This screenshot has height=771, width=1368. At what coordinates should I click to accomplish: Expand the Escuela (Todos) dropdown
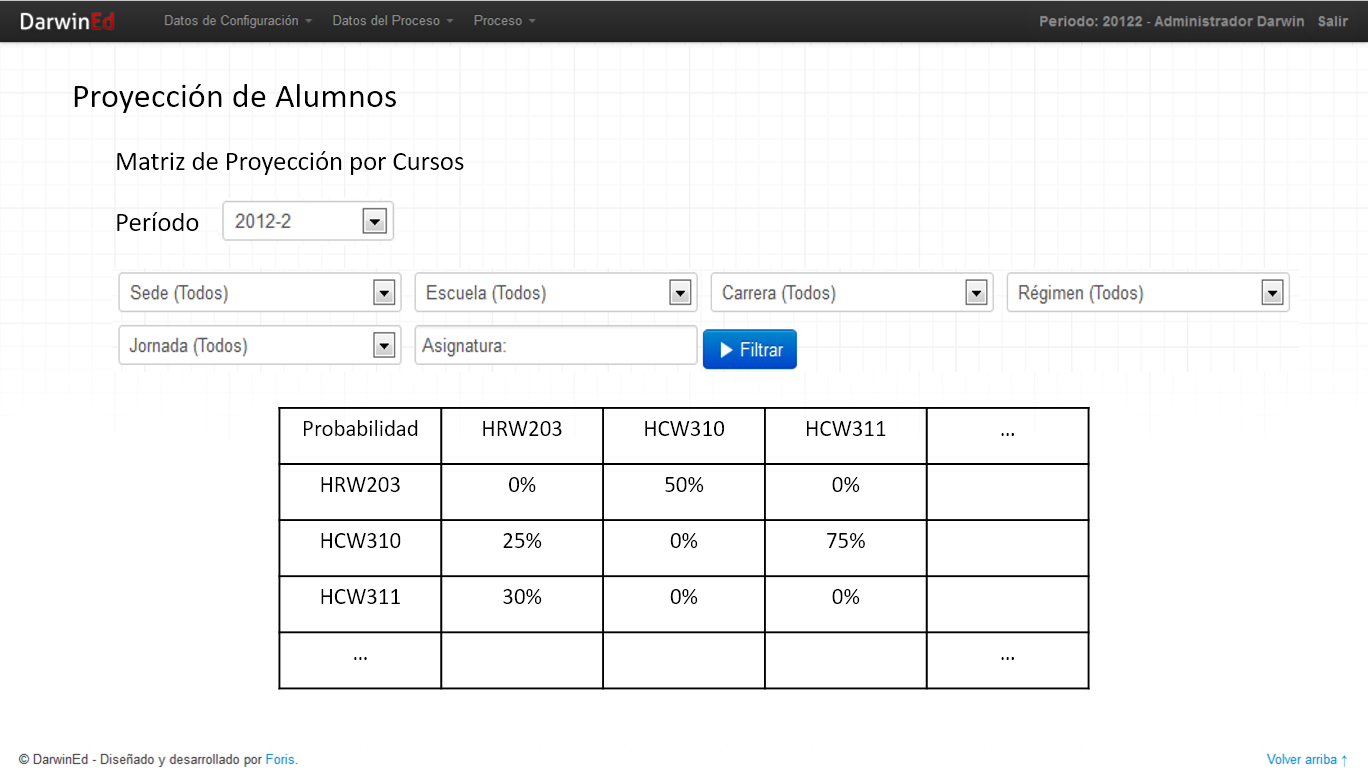(556, 293)
